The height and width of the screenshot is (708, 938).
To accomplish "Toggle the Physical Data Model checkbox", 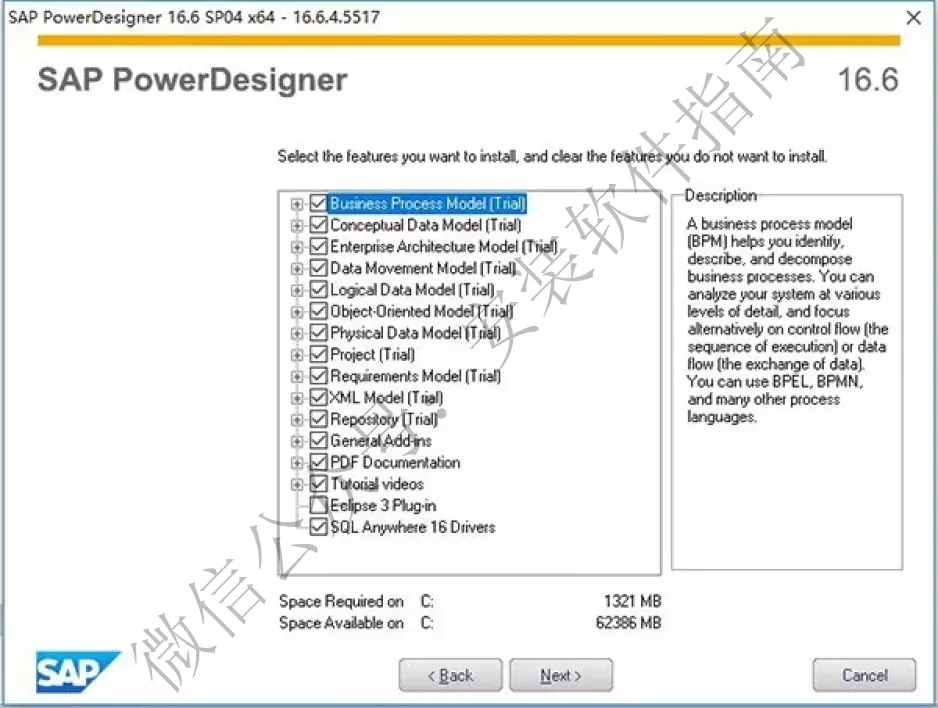I will [x=318, y=332].
